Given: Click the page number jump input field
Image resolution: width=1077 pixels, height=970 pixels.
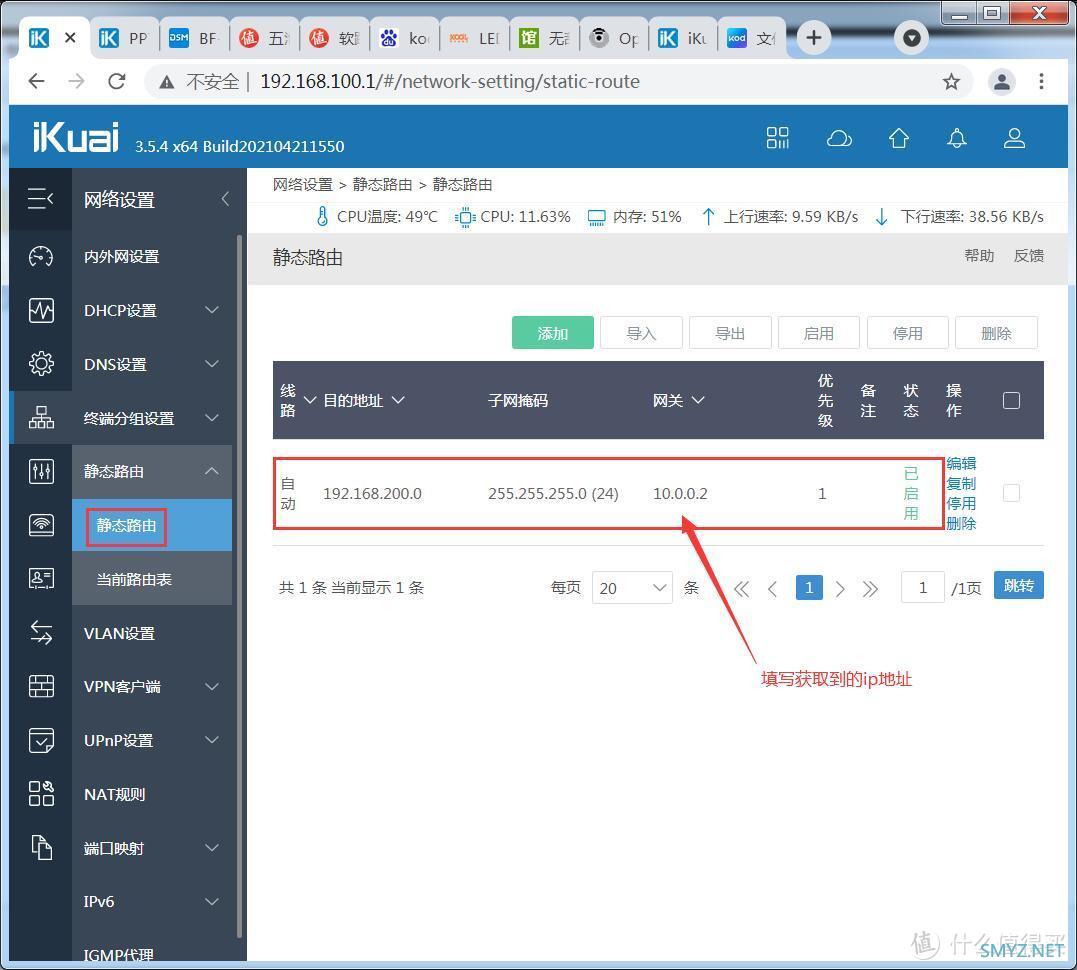Looking at the screenshot, I should coord(923,588).
